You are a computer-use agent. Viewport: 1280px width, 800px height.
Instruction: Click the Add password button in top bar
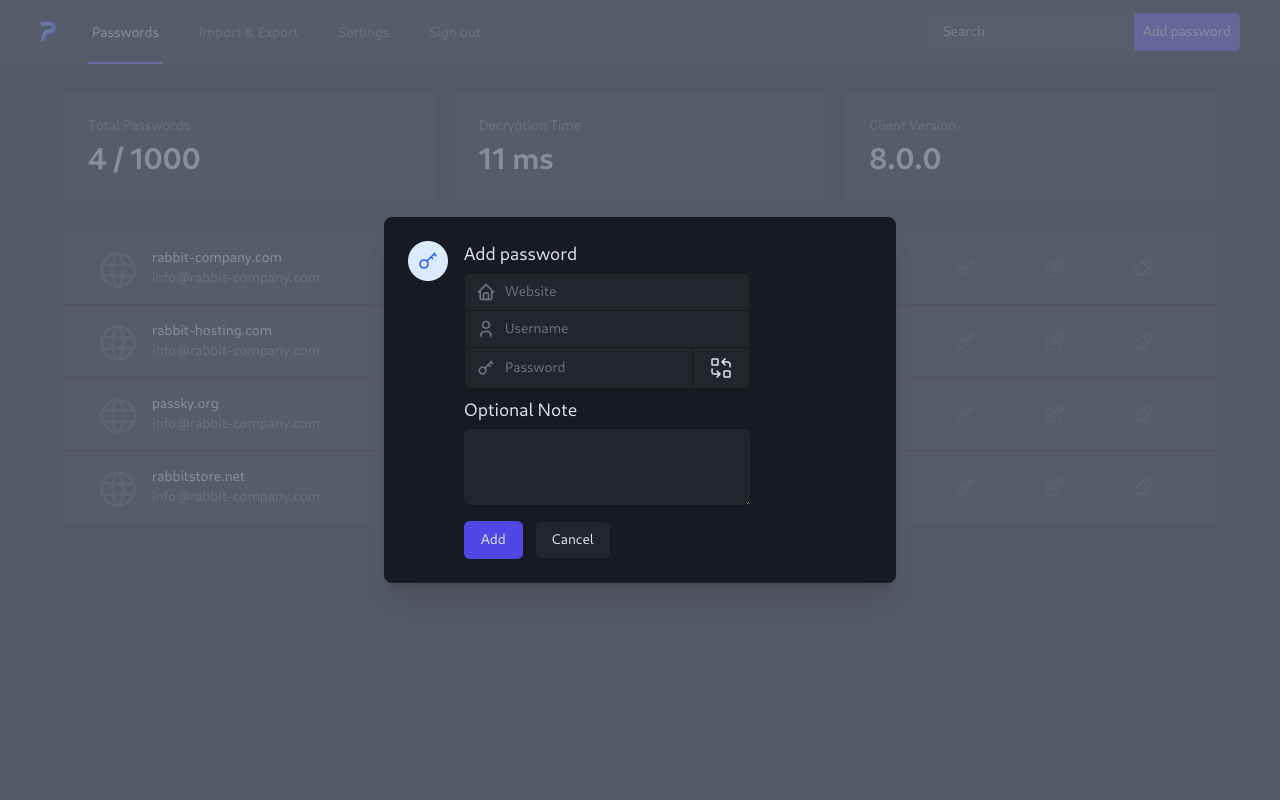[x=1187, y=32]
